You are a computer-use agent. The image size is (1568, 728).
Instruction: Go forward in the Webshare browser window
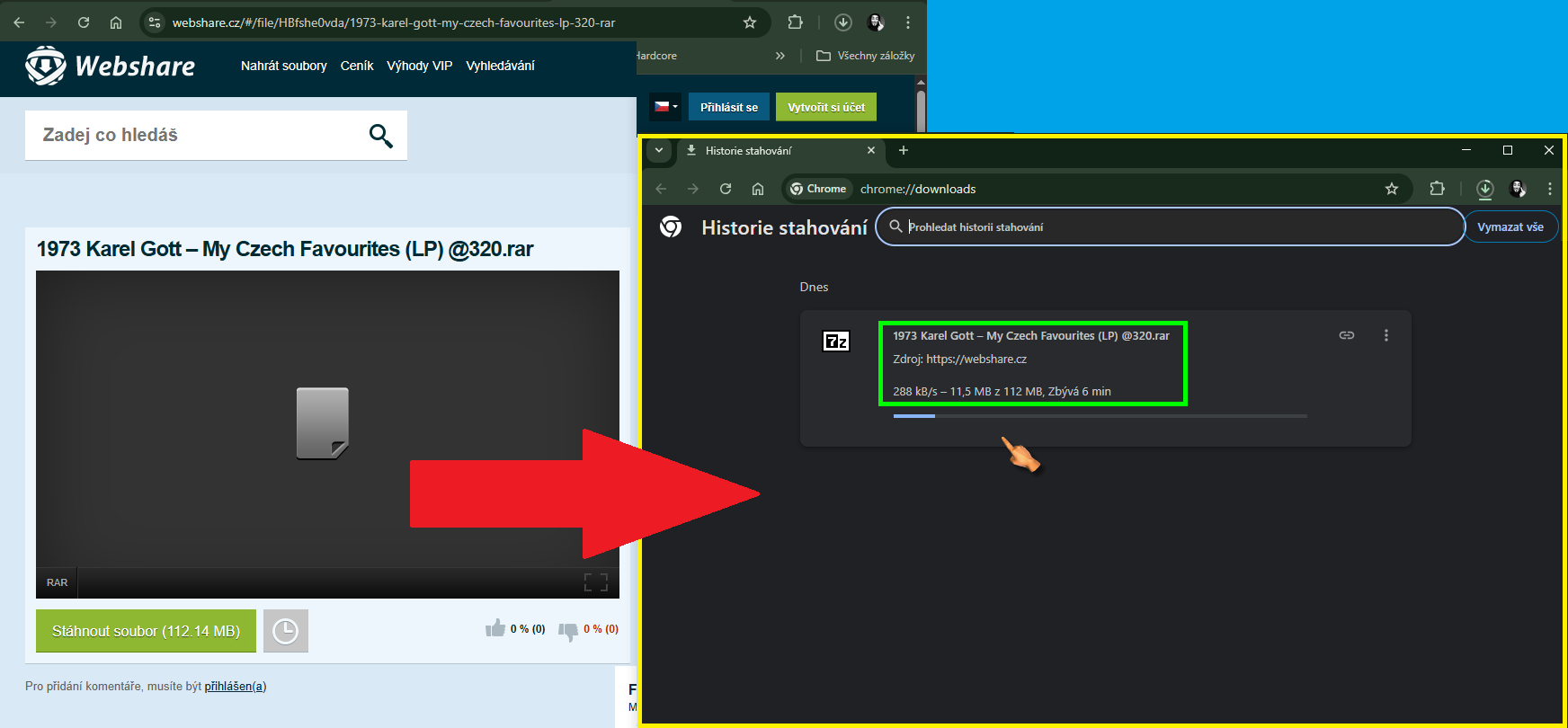click(x=51, y=22)
